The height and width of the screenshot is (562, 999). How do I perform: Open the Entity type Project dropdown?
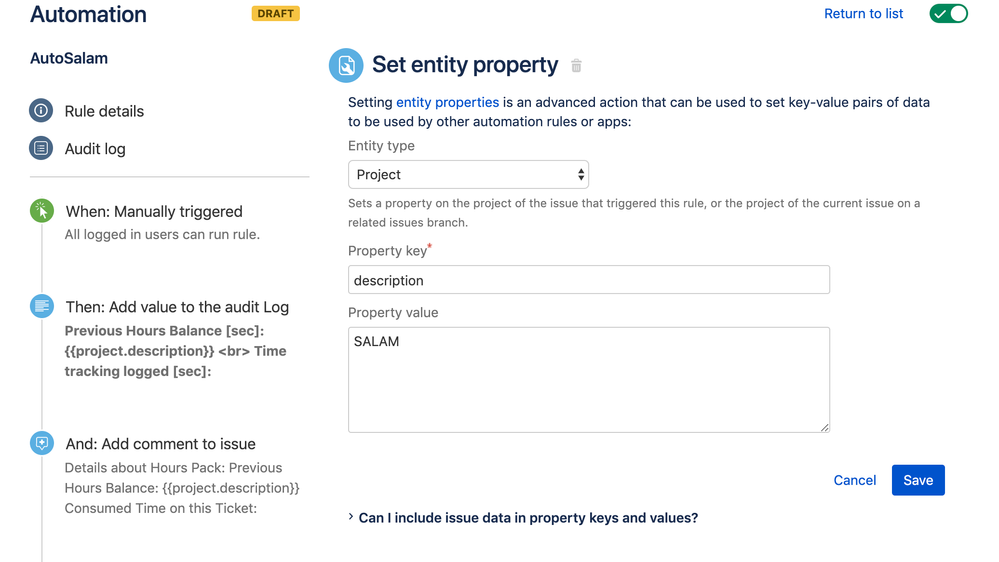(x=468, y=175)
